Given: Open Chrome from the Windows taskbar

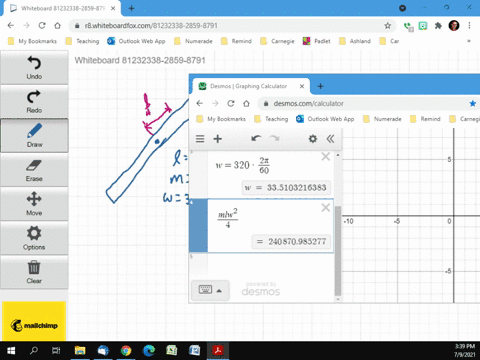Looking at the screenshot, I should tap(126, 351).
